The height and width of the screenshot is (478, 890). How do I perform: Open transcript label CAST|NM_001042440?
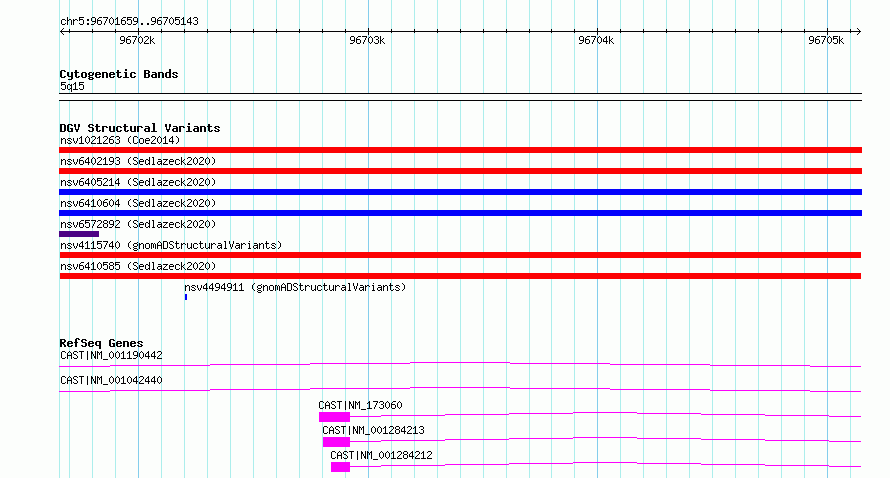[x=111, y=380]
